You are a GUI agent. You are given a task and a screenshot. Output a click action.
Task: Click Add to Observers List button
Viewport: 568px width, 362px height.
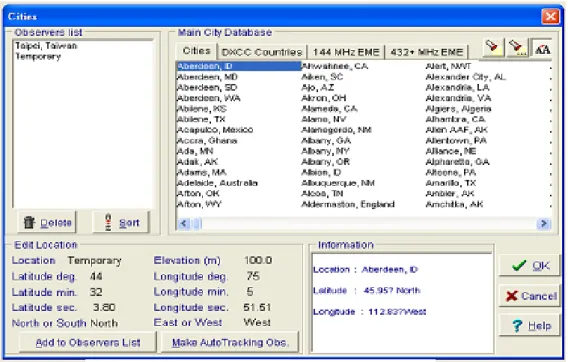pyautogui.click(x=88, y=342)
